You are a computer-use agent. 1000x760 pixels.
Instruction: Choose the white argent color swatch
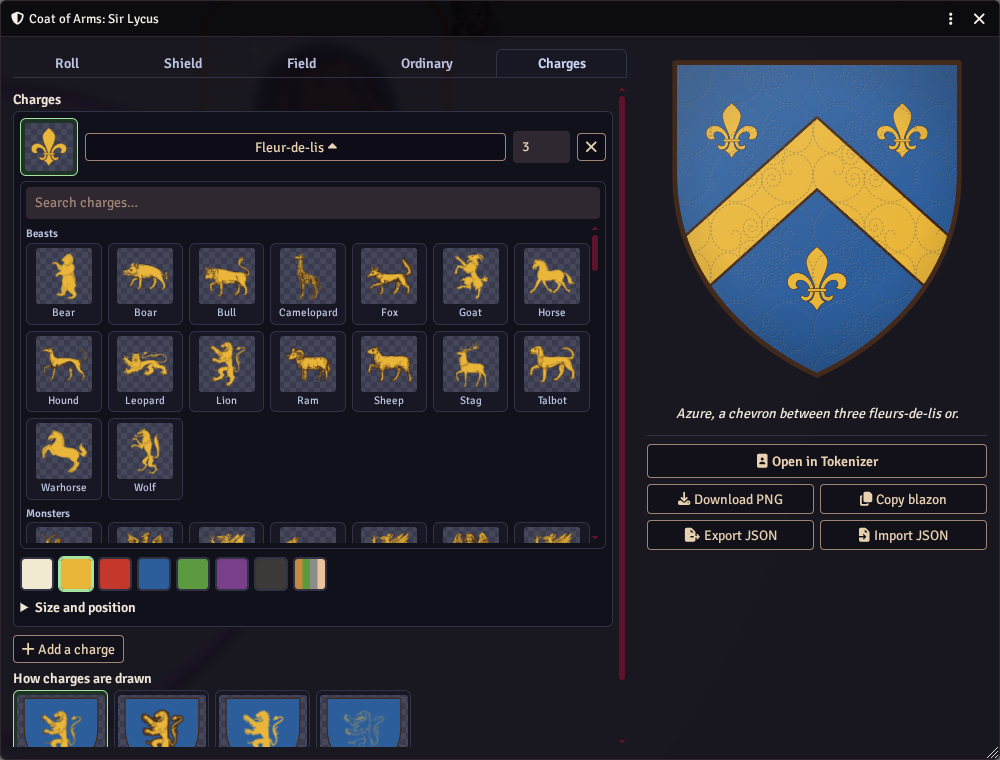(37, 573)
